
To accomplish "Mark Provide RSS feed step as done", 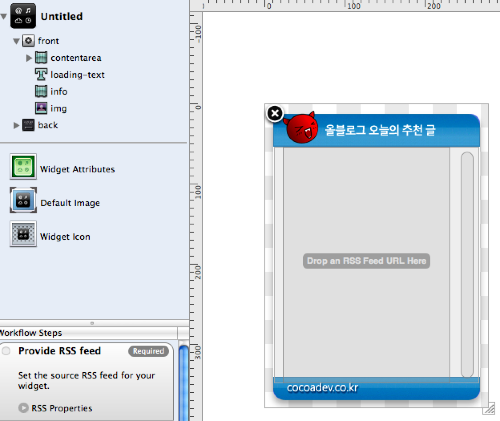I will 6,351.
